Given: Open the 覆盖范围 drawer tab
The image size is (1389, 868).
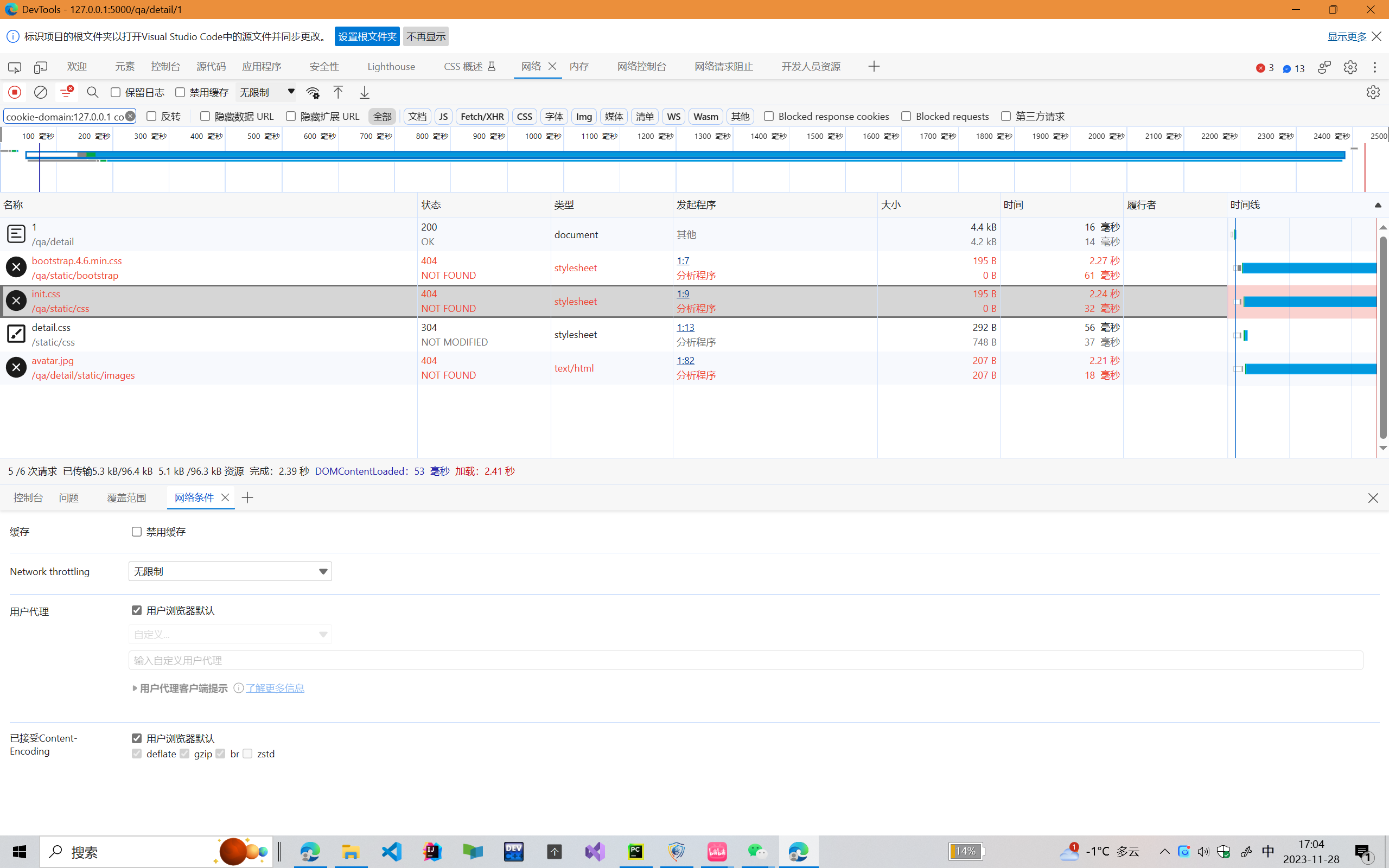Looking at the screenshot, I should [126, 497].
